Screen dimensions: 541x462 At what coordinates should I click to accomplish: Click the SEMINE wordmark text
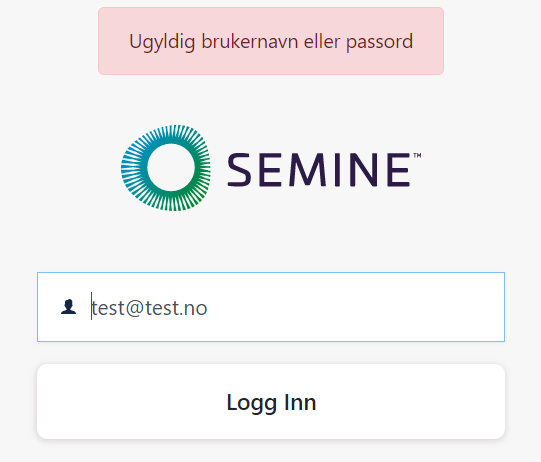(319, 169)
